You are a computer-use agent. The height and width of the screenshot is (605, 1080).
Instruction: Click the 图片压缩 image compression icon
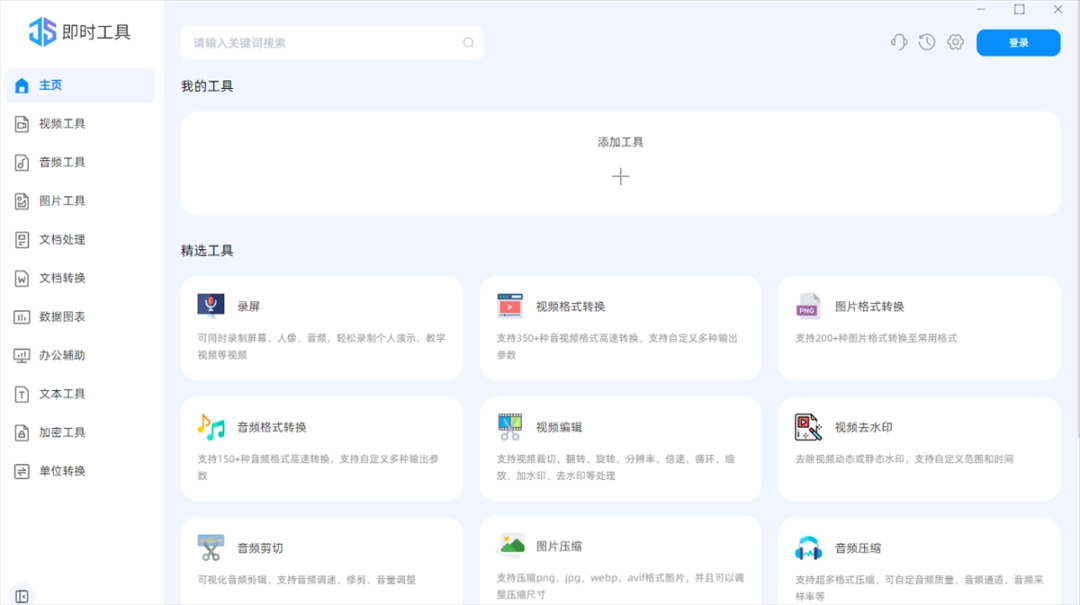click(510, 546)
